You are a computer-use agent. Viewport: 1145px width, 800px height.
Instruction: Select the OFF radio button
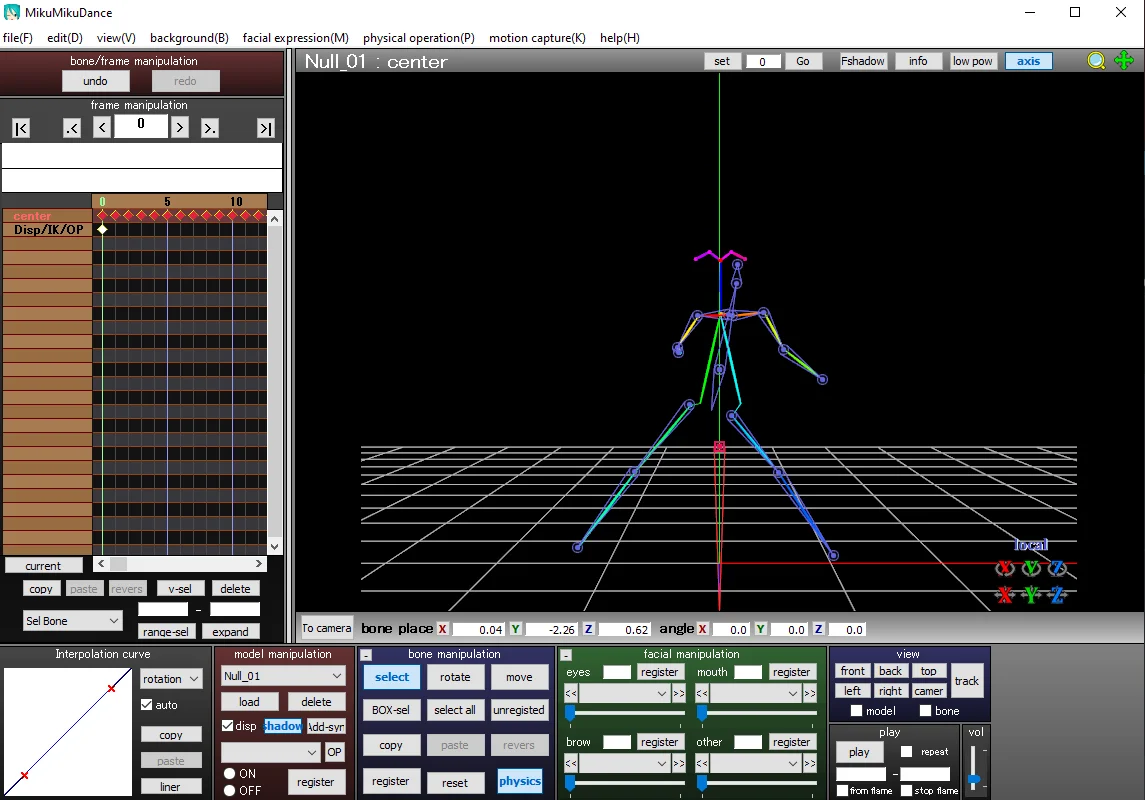coord(229,791)
